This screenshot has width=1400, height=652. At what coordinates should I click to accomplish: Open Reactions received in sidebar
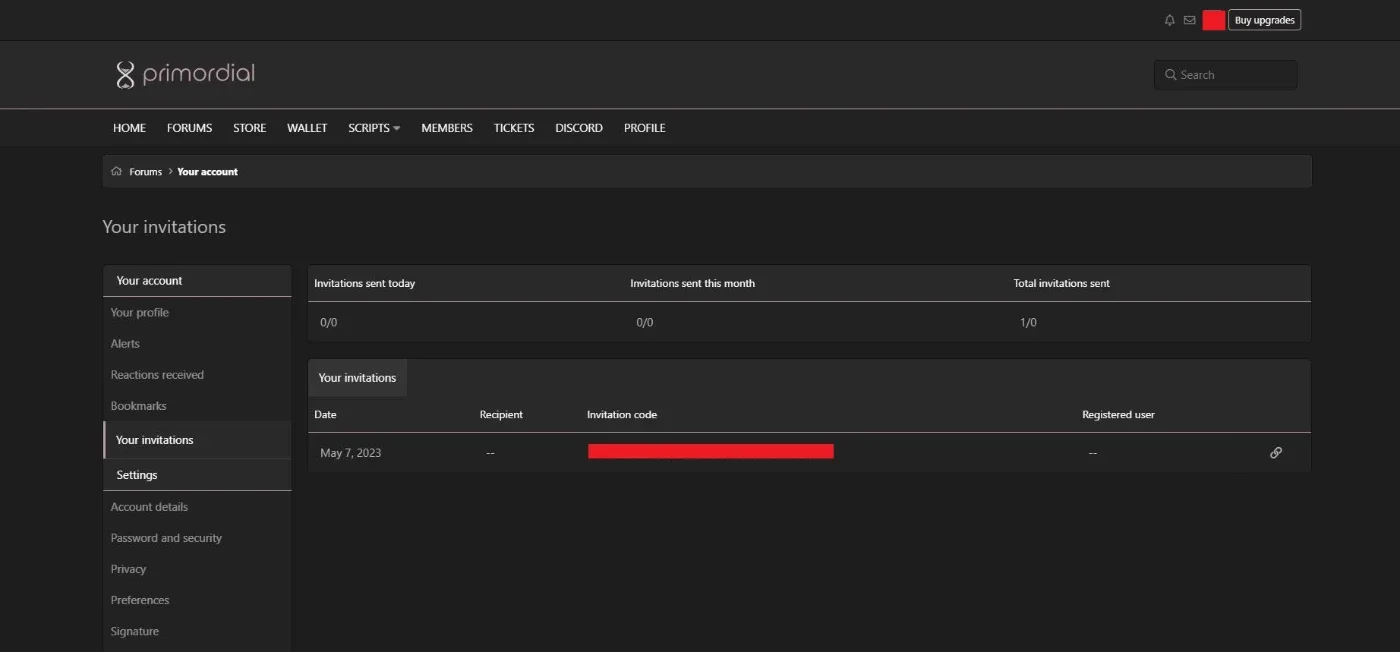(x=157, y=375)
